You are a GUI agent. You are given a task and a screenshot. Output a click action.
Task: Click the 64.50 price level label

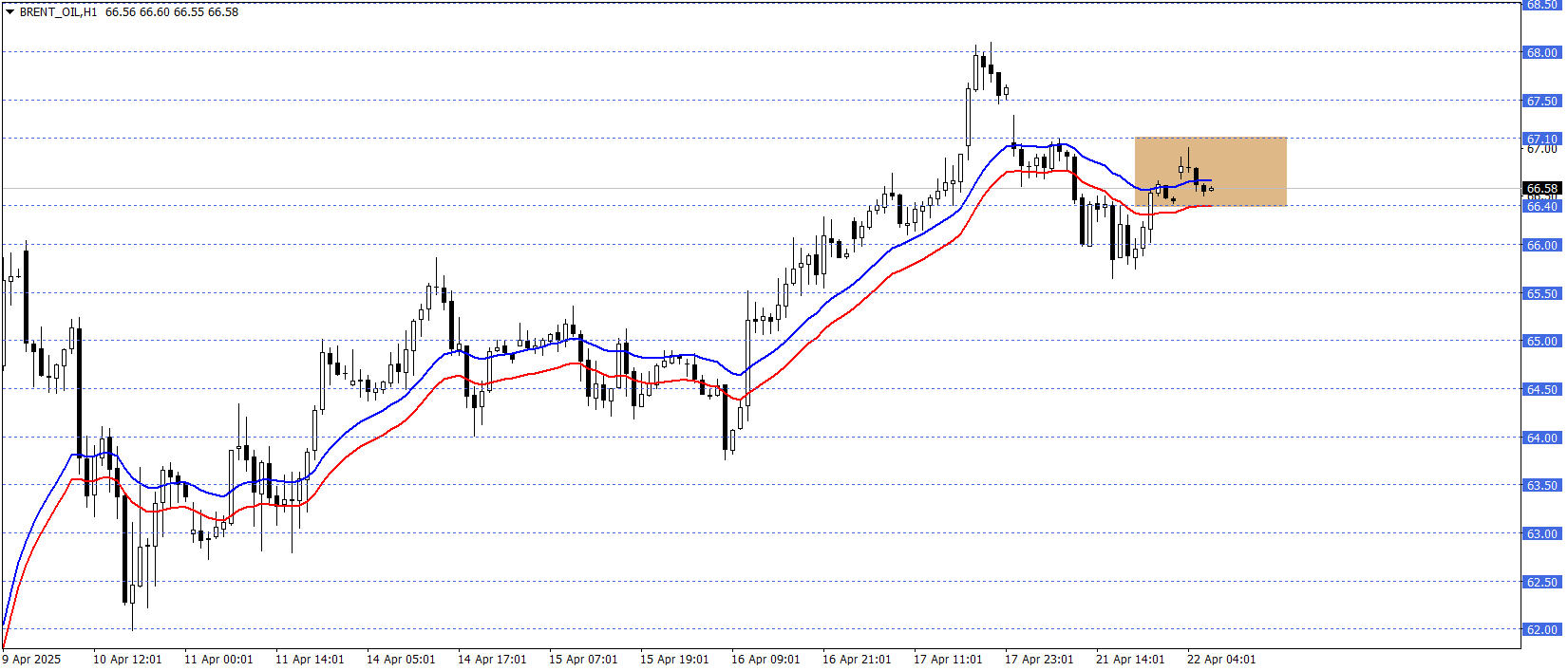1541,389
